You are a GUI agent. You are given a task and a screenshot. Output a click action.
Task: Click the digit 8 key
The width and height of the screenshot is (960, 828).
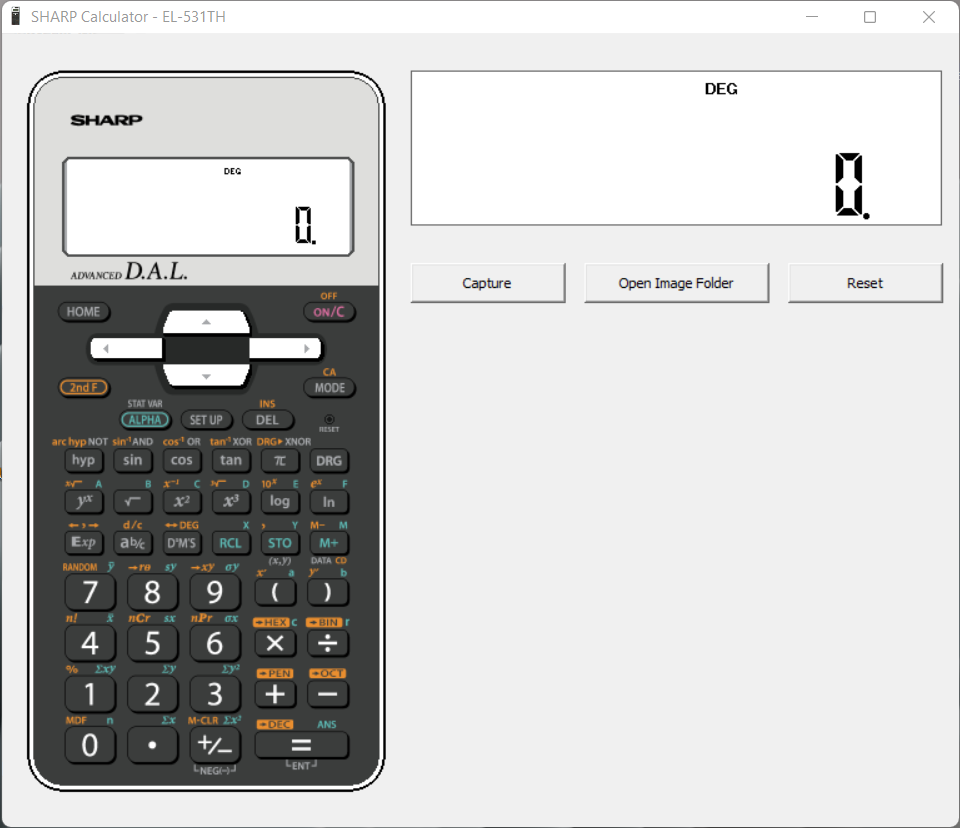point(152,592)
